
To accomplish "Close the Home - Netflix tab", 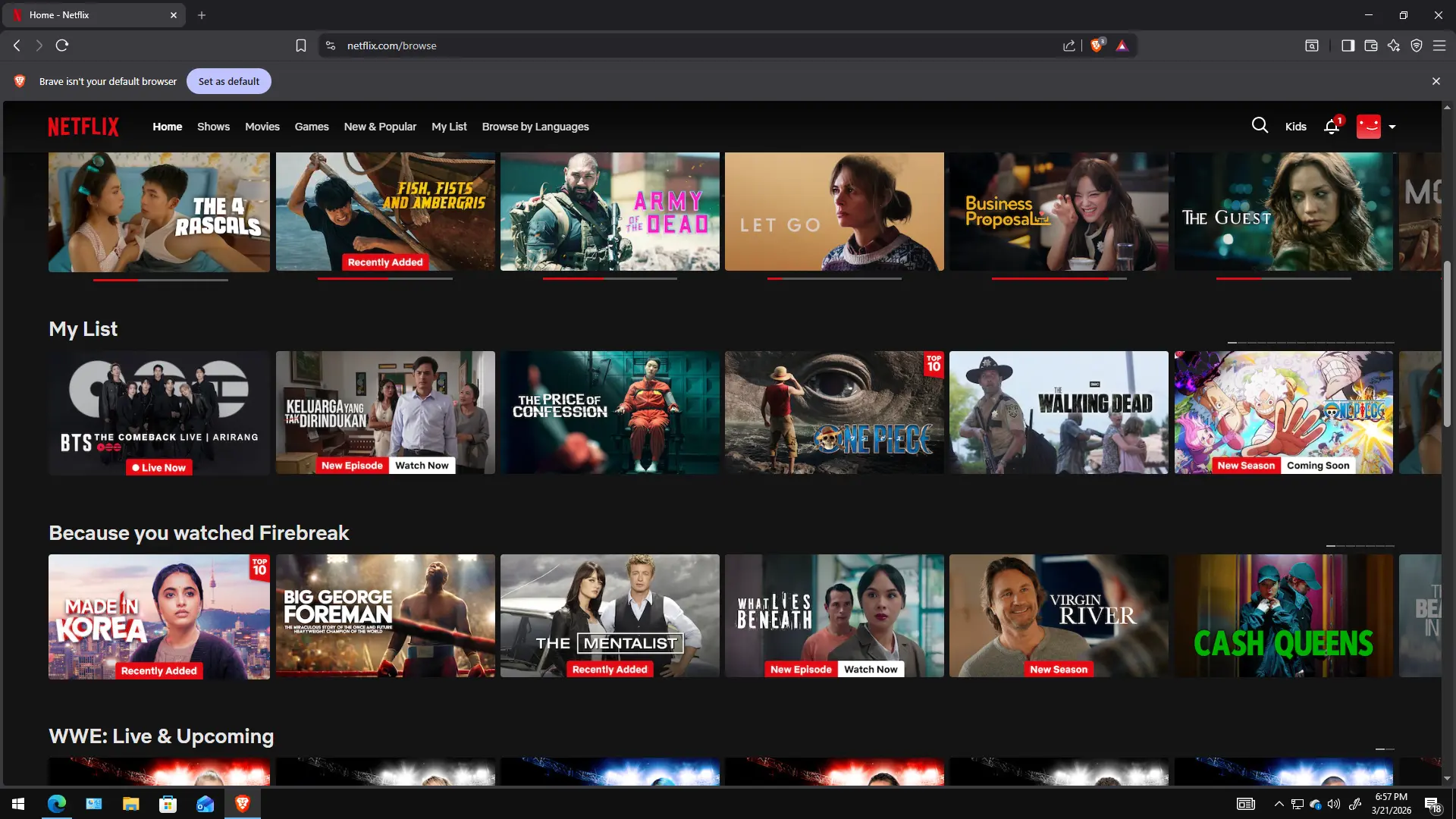I will coord(174,15).
